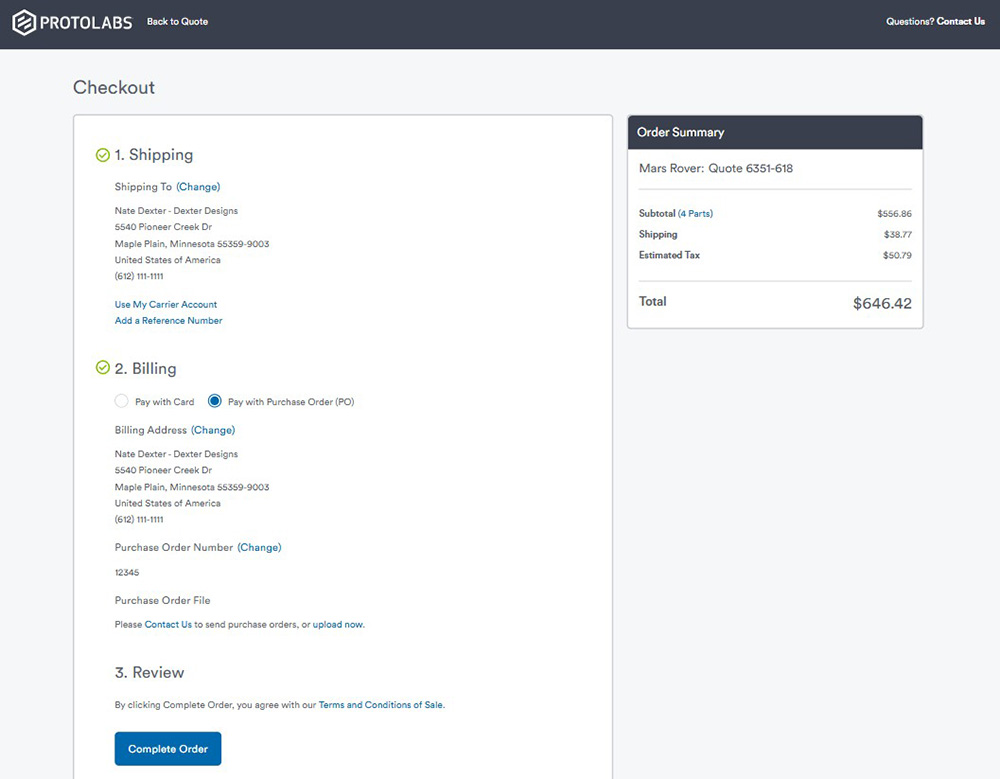Select Pay with Purchase Order option
1000x779 pixels.
tap(215, 402)
